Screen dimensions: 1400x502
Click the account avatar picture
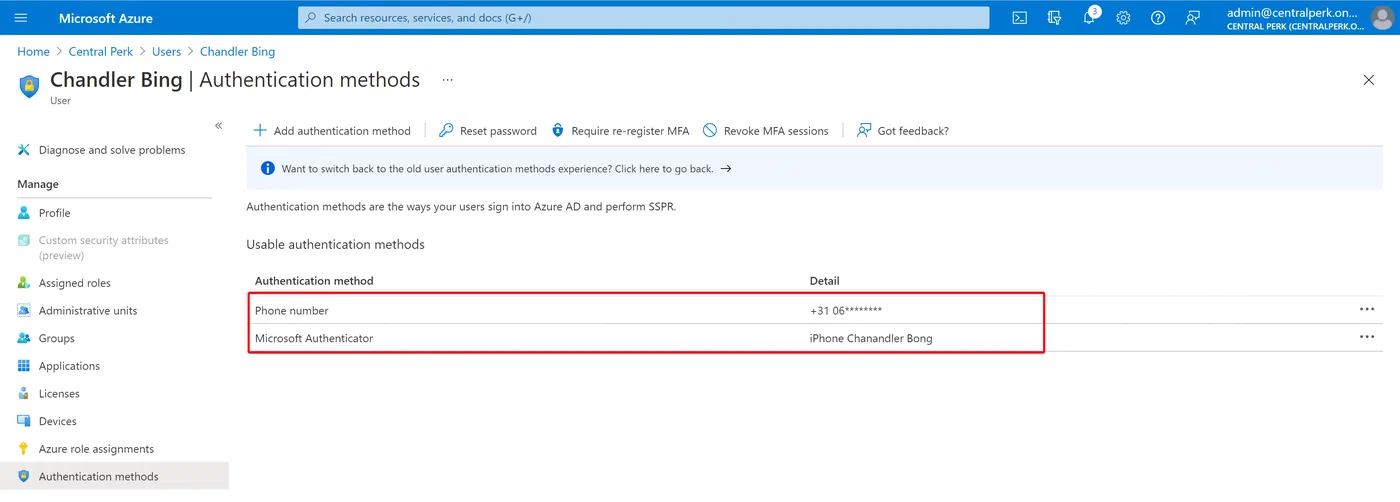[x=1381, y=18]
